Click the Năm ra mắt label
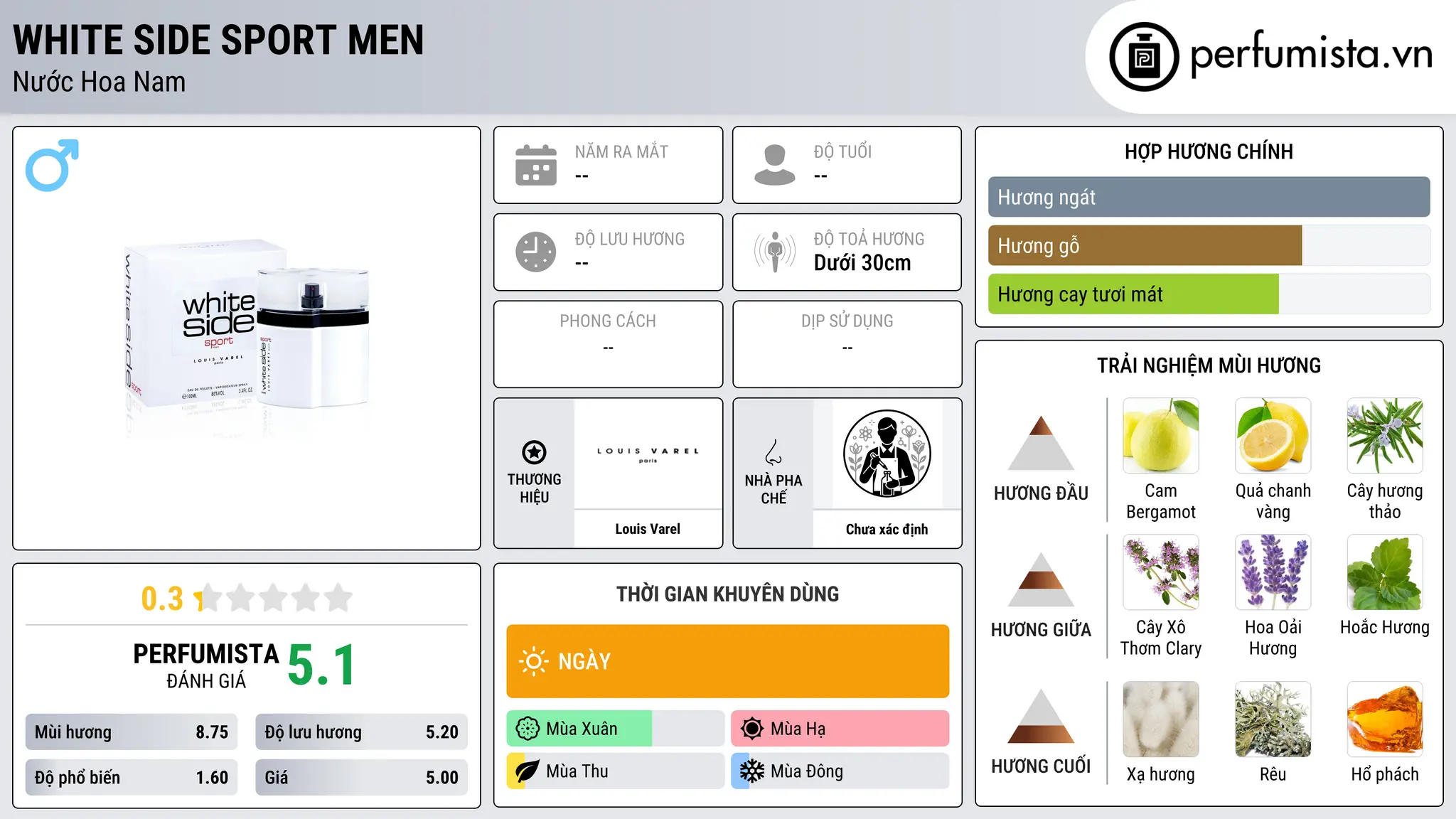 click(621, 151)
